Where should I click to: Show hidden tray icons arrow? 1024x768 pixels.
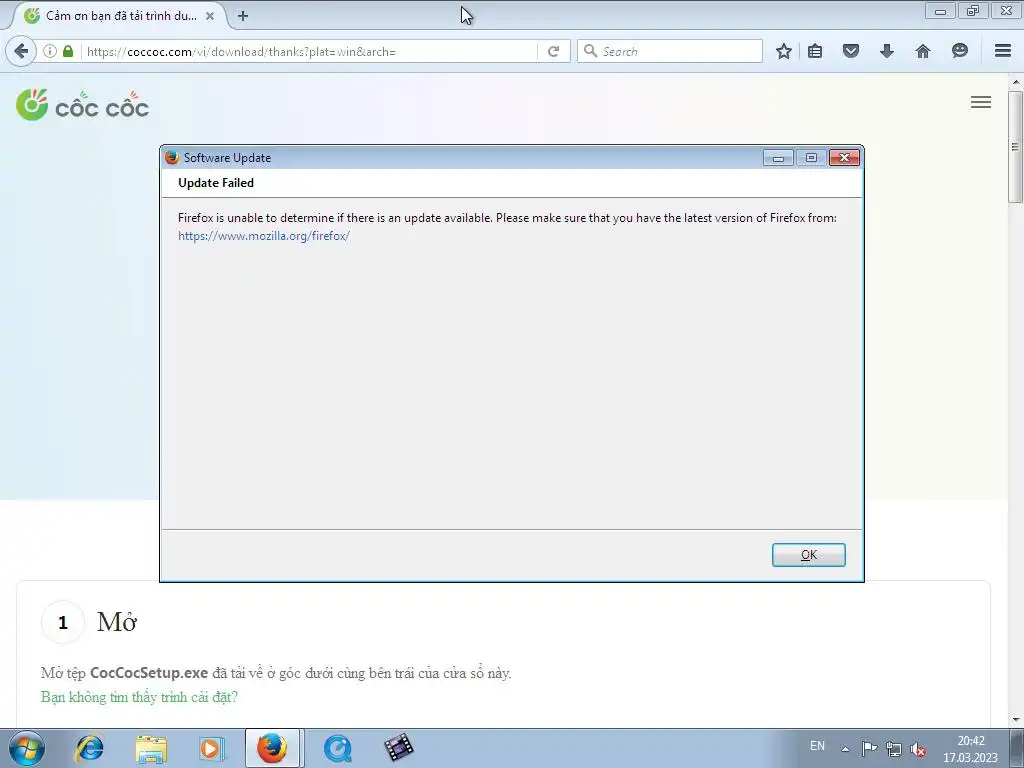845,749
